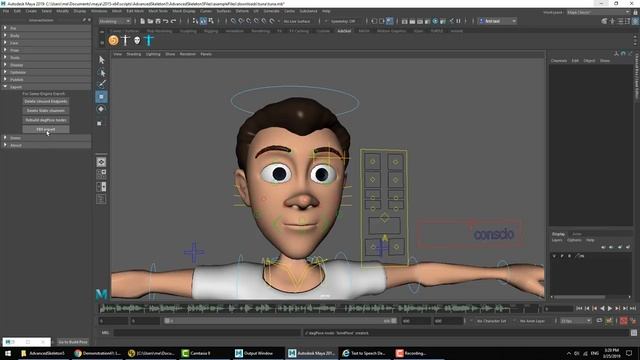Click the go to start of range button
This screenshot has width=640, height=360.
click(x=579, y=309)
